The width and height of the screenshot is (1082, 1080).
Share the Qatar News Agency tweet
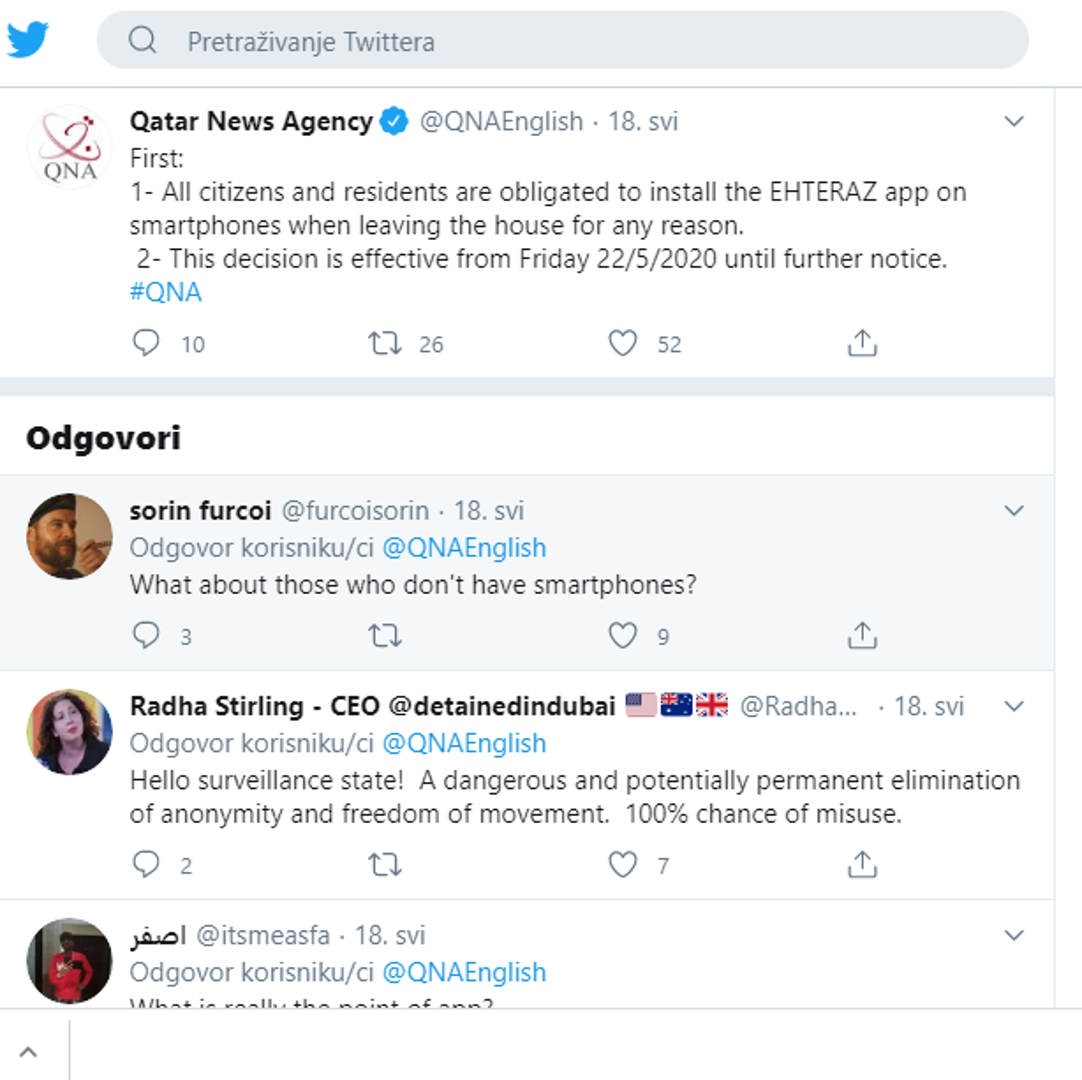(x=862, y=344)
